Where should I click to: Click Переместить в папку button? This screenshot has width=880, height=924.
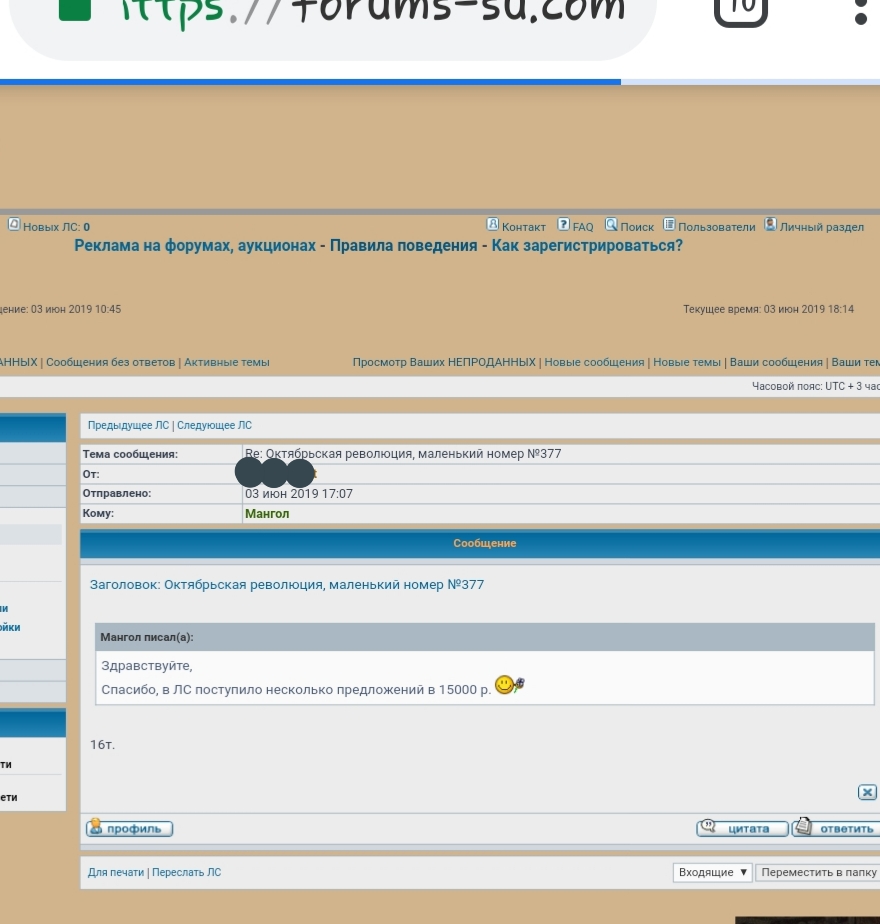(x=818, y=872)
